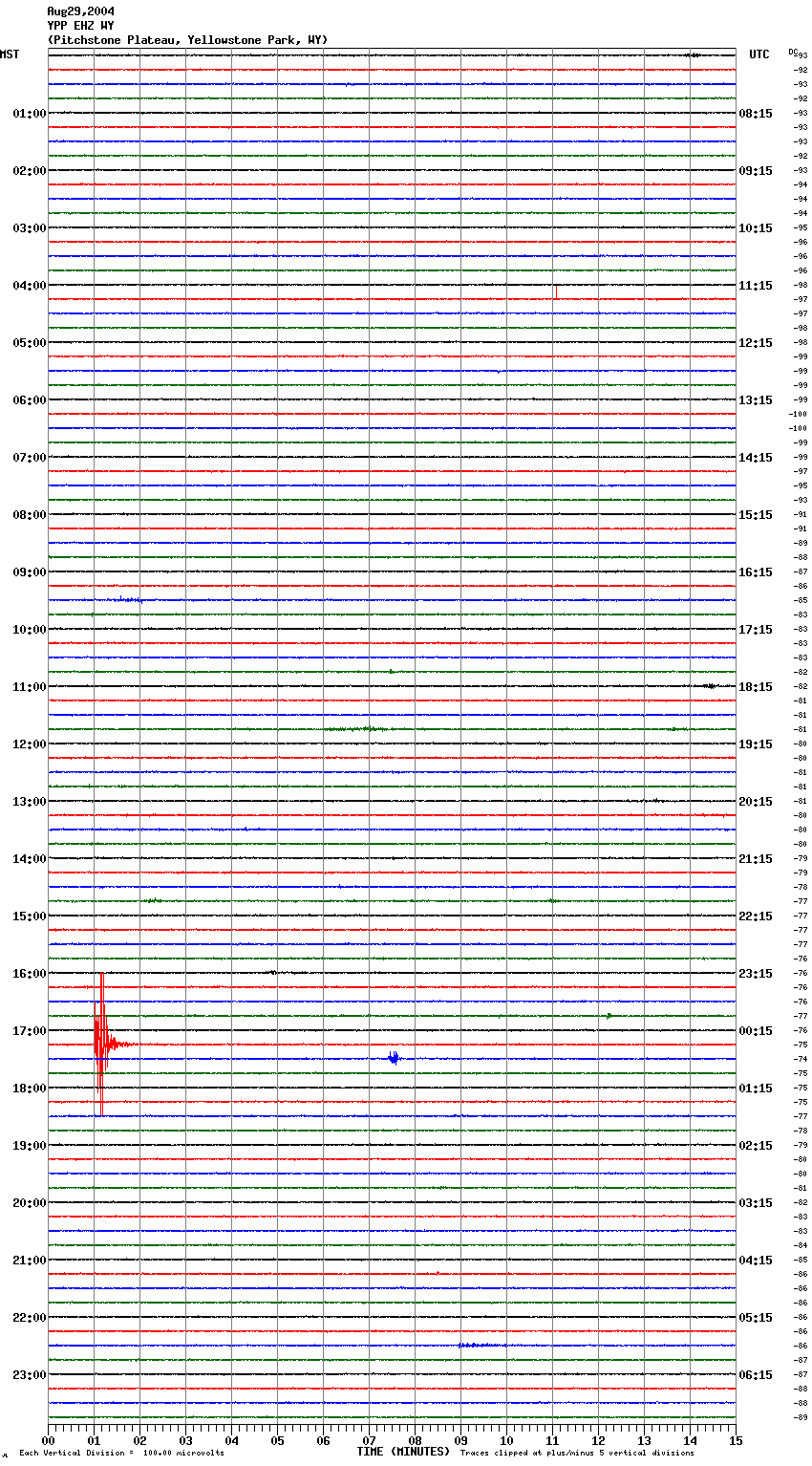812x1466 pixels.
Task: Click the 12:15 UTC time label
Action: pyautogui.click(x=756, y=343)
